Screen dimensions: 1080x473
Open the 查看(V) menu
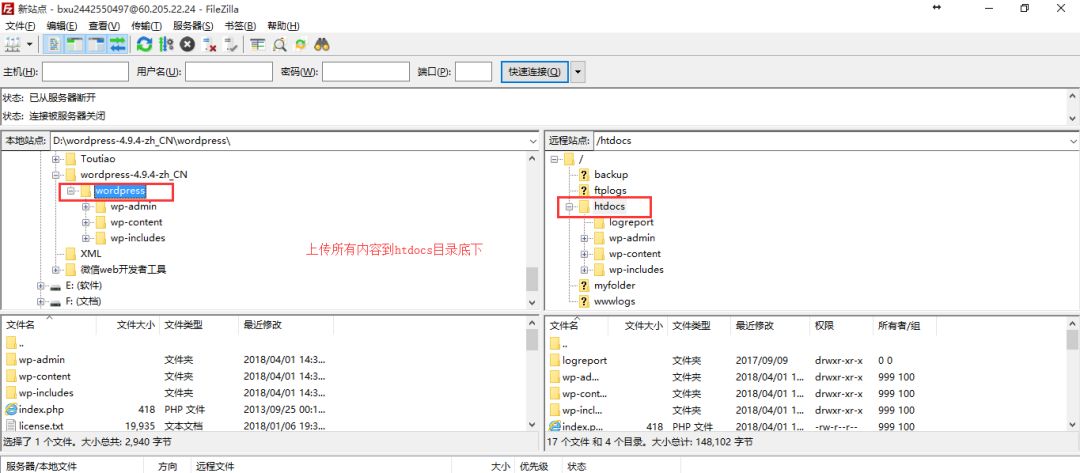coord(104,25)
